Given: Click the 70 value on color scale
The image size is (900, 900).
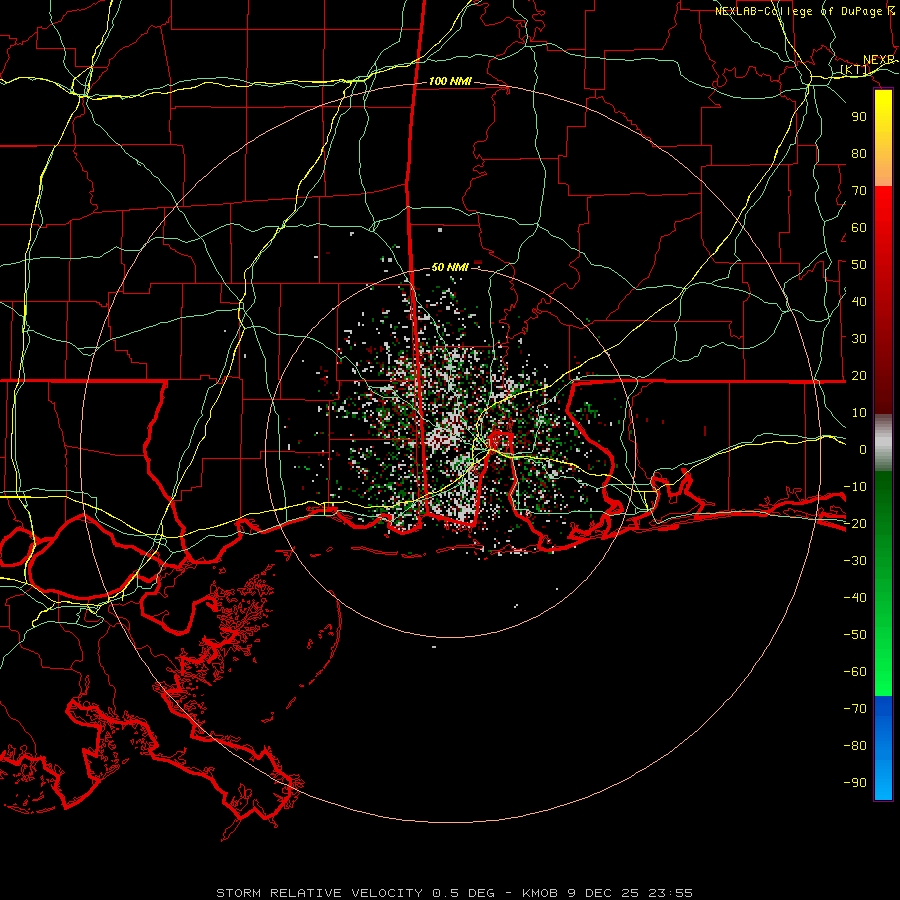Looking at the screenshot, I should point(859,191).
